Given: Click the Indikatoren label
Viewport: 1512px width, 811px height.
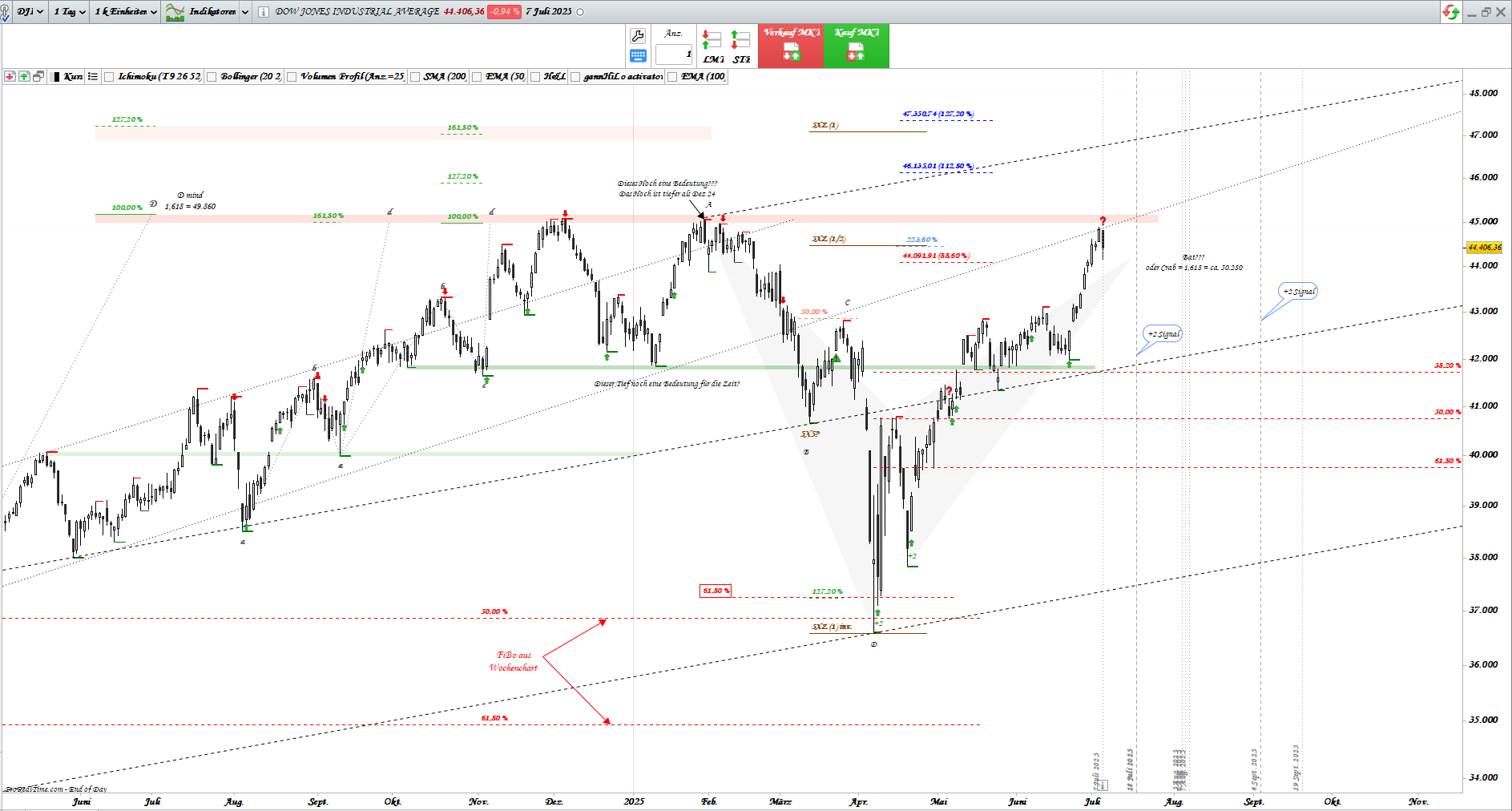Looking at the screenshot, I should pos(212,12).
